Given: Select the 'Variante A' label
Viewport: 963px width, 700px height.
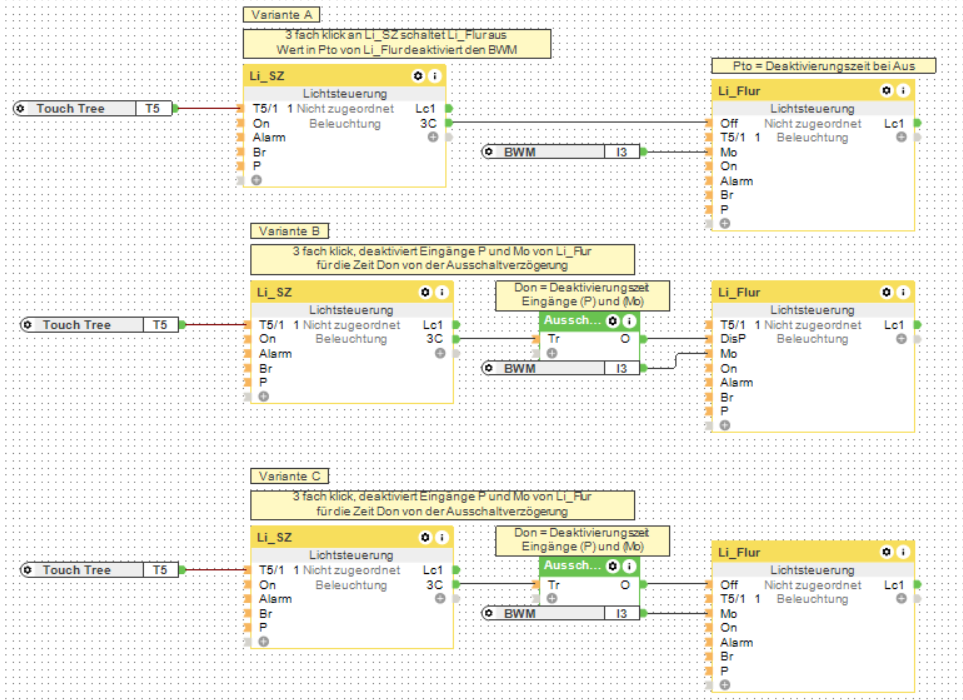Looking at the screenshot, I should [x=281, y=15].
